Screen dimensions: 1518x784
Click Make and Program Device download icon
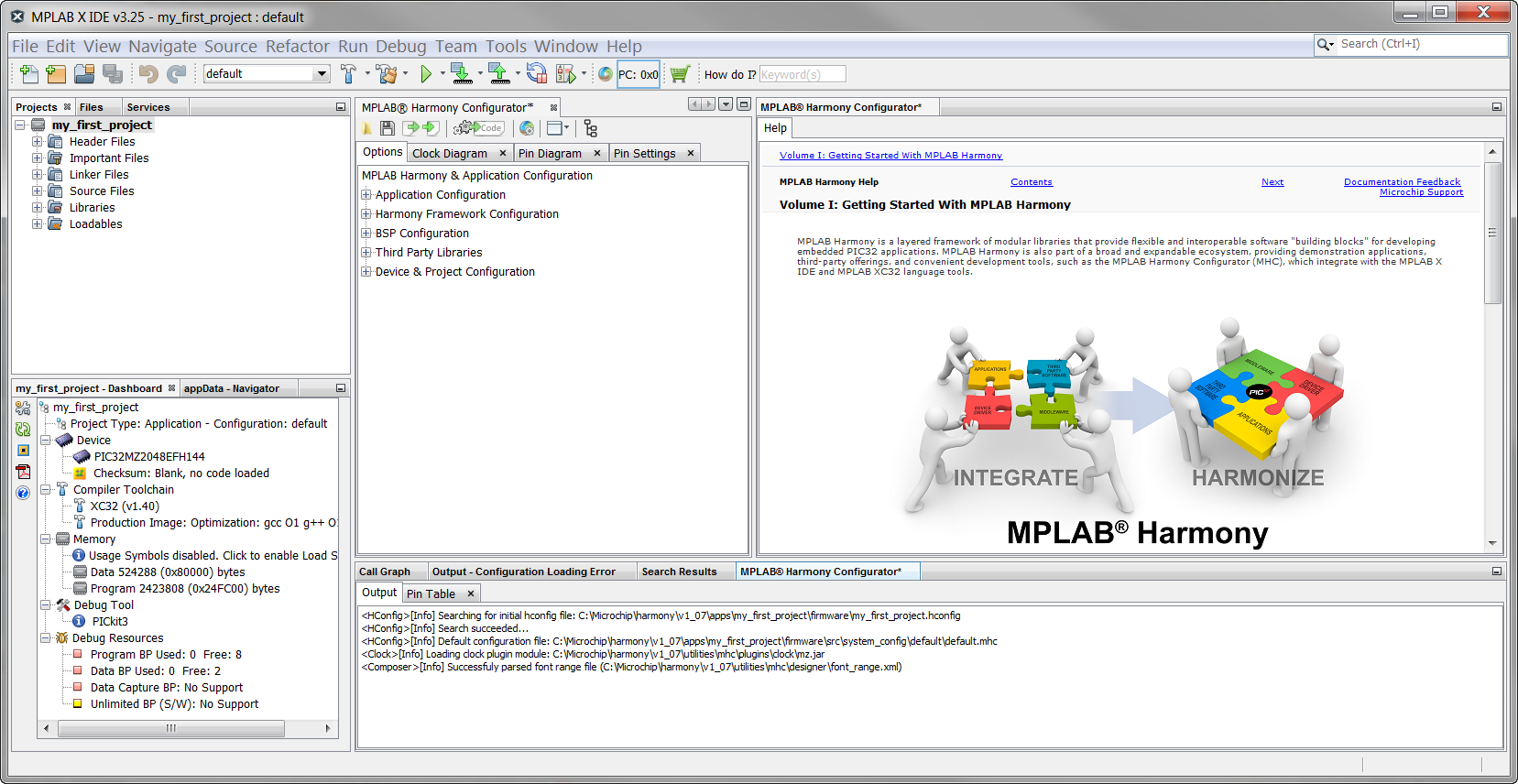462,74
